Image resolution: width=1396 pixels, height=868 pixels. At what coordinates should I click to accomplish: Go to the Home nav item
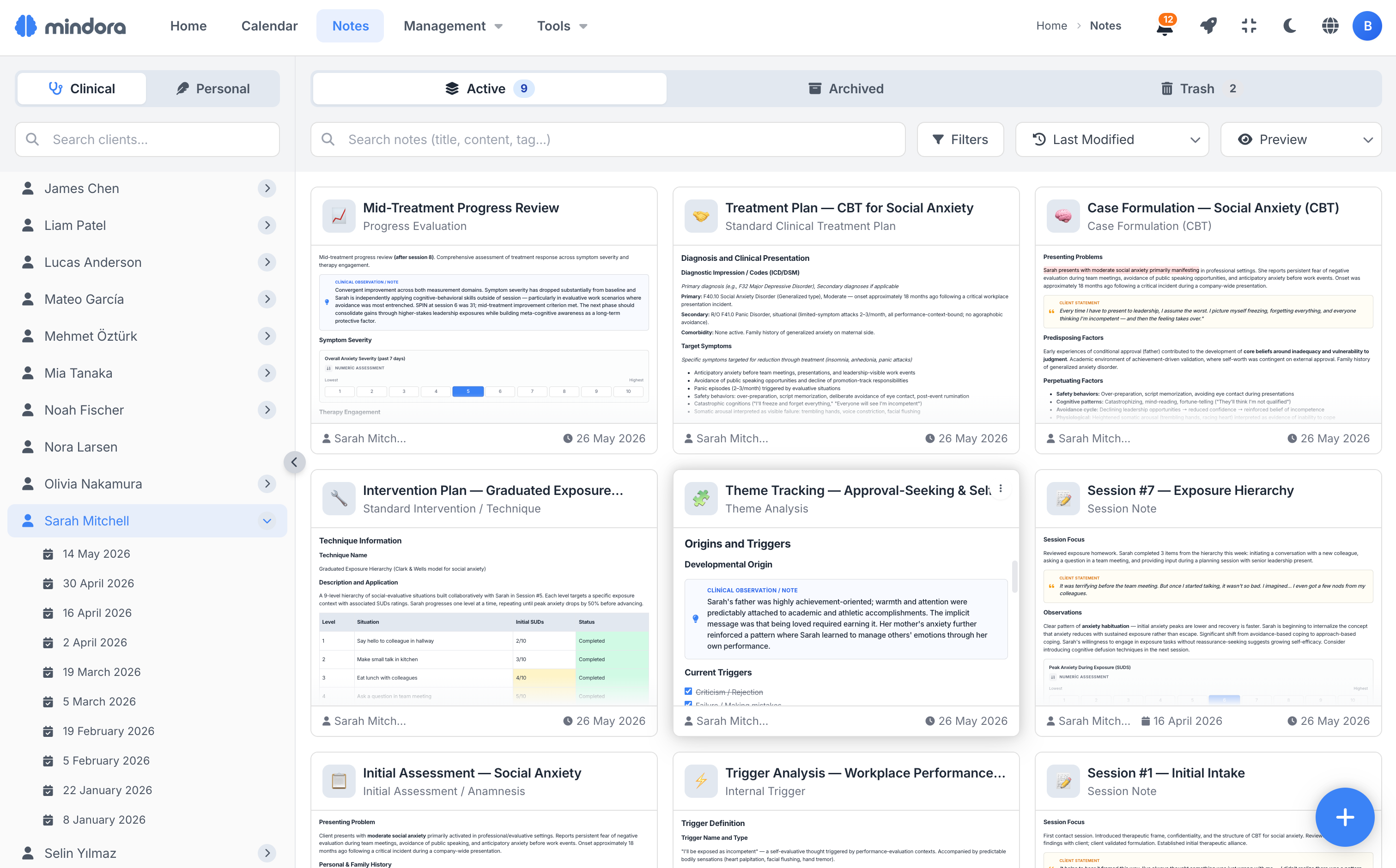[x=188, y=26]
